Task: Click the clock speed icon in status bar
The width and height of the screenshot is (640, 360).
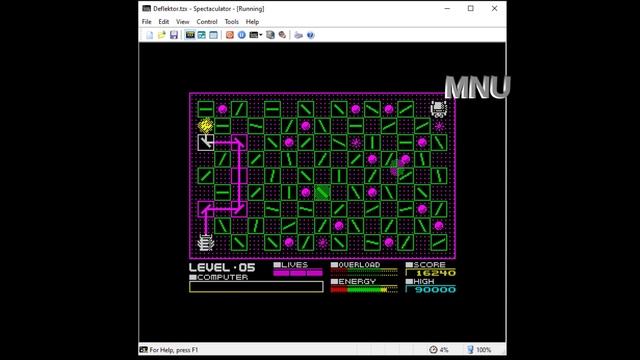Action: 433,350
